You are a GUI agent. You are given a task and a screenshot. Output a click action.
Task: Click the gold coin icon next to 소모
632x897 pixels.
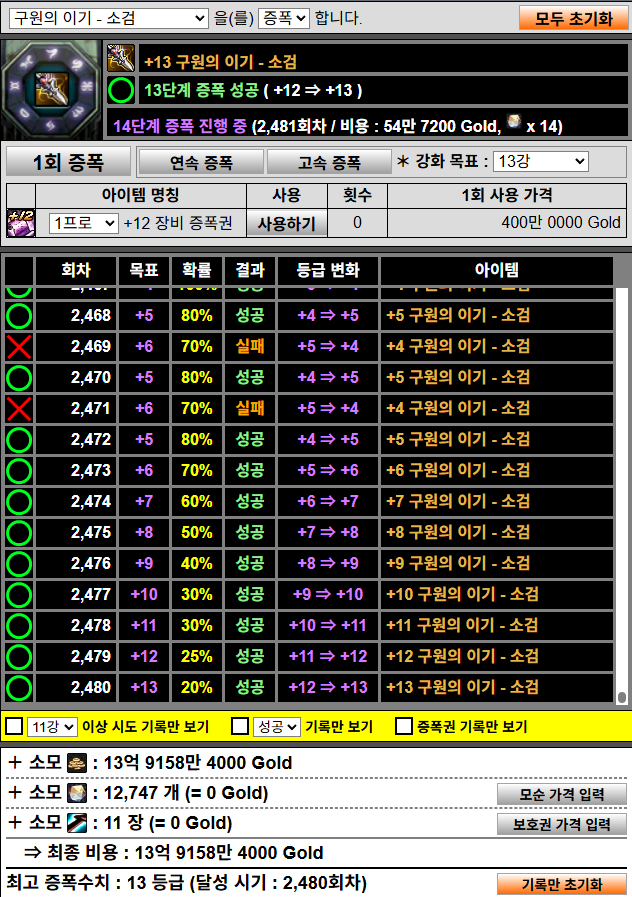[x=77, y=764]
